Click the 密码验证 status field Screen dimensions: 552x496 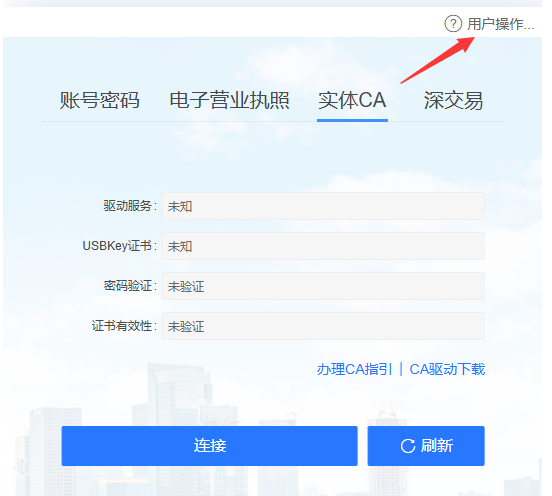point(323,286)
